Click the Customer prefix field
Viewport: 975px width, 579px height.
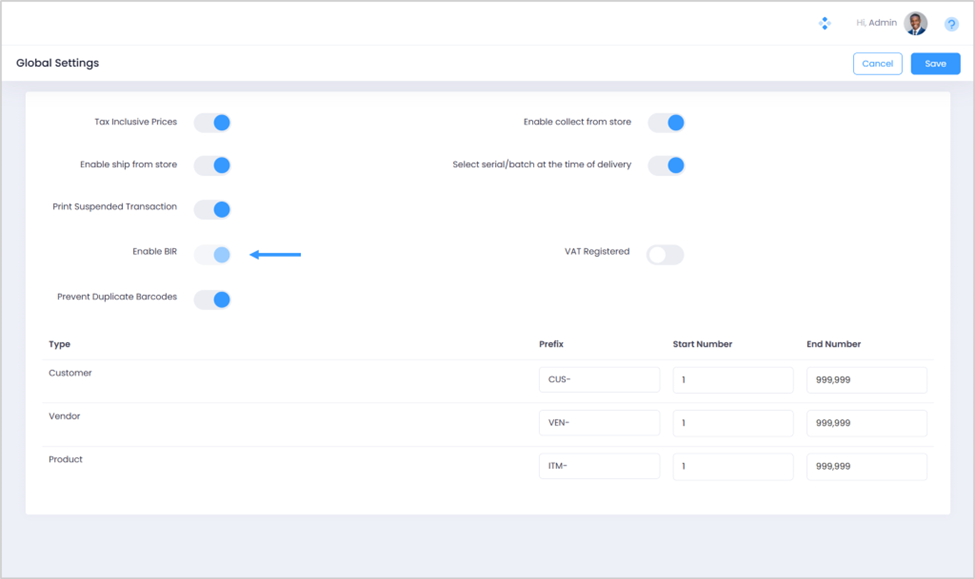click(x=599, y=380)
